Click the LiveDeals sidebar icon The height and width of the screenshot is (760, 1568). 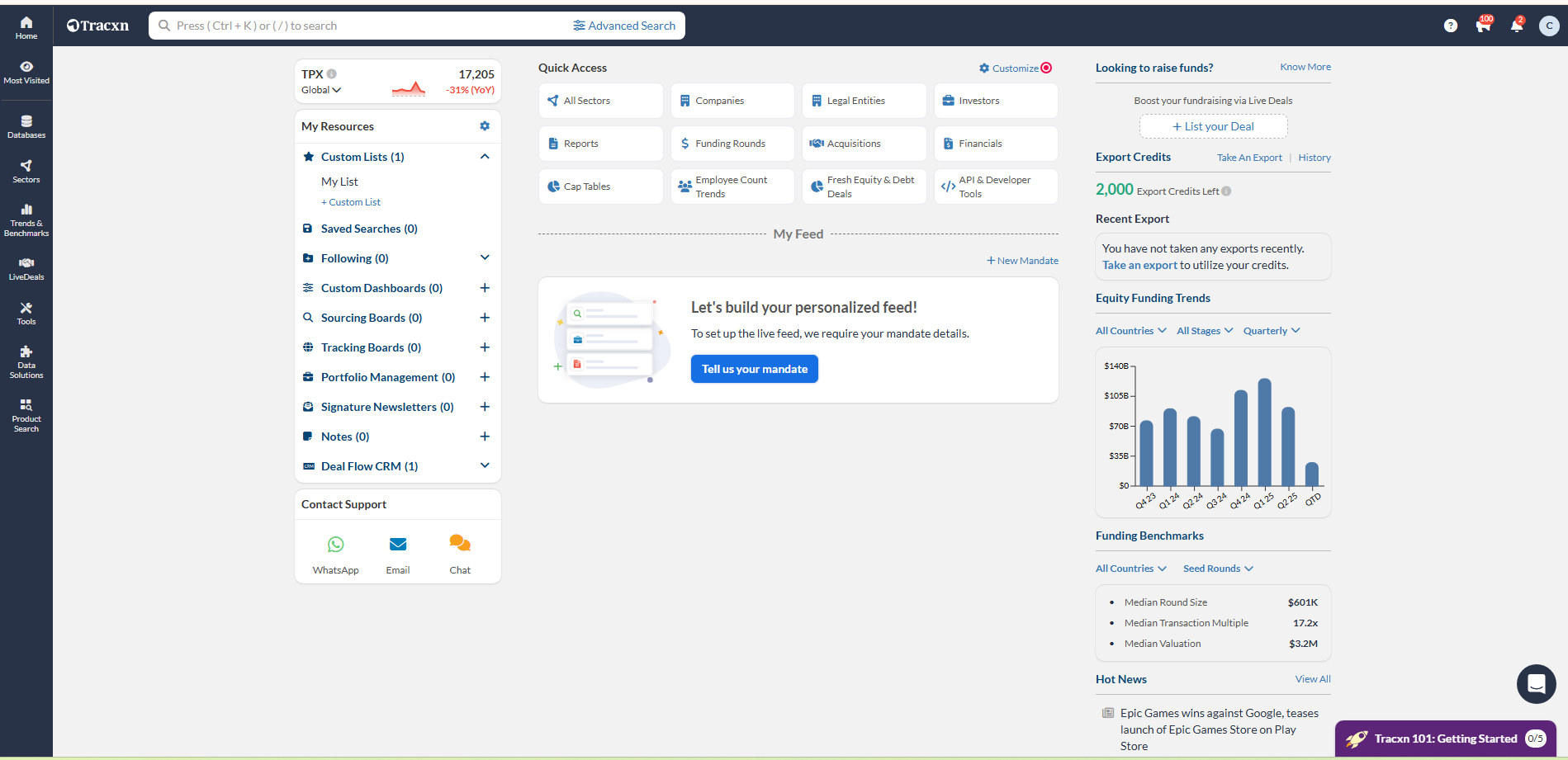26,268
